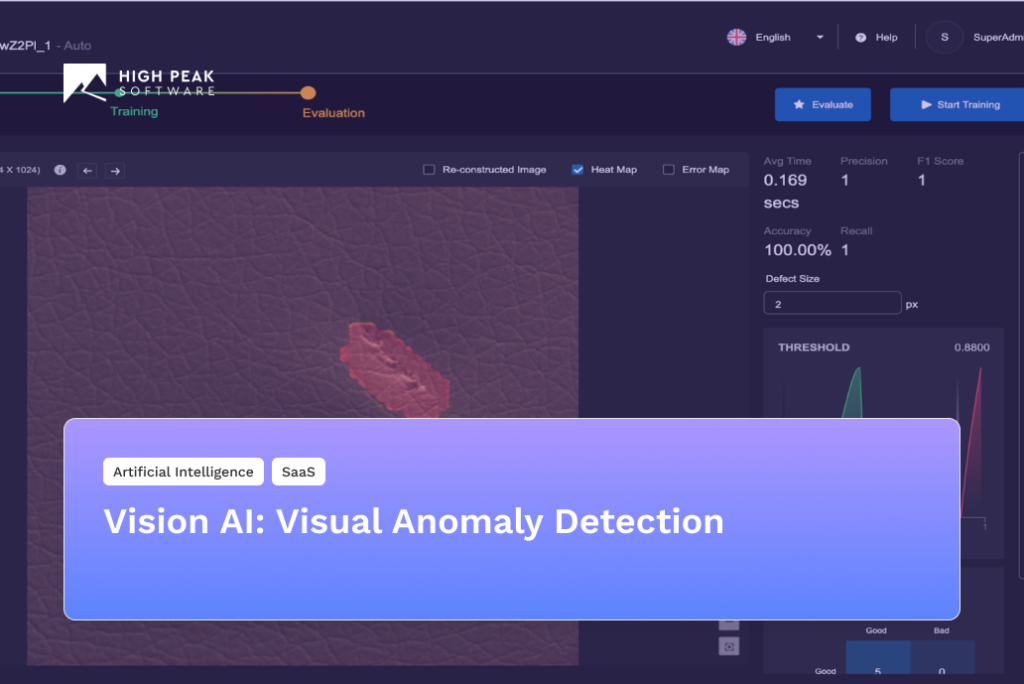Expand the SuperAdmin account menu

click(997, 37)
